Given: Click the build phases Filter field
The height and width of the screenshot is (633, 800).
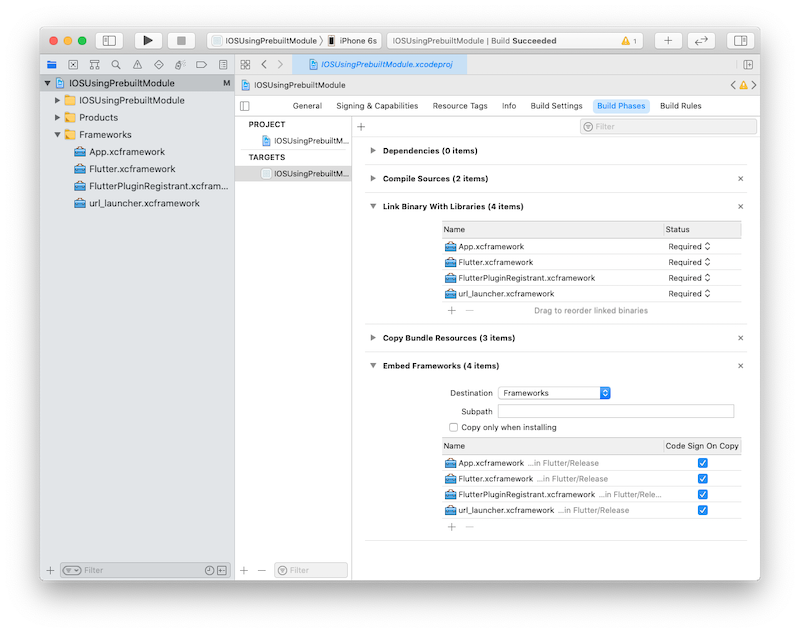Looking at the screenshot, I should click(668, 126).
